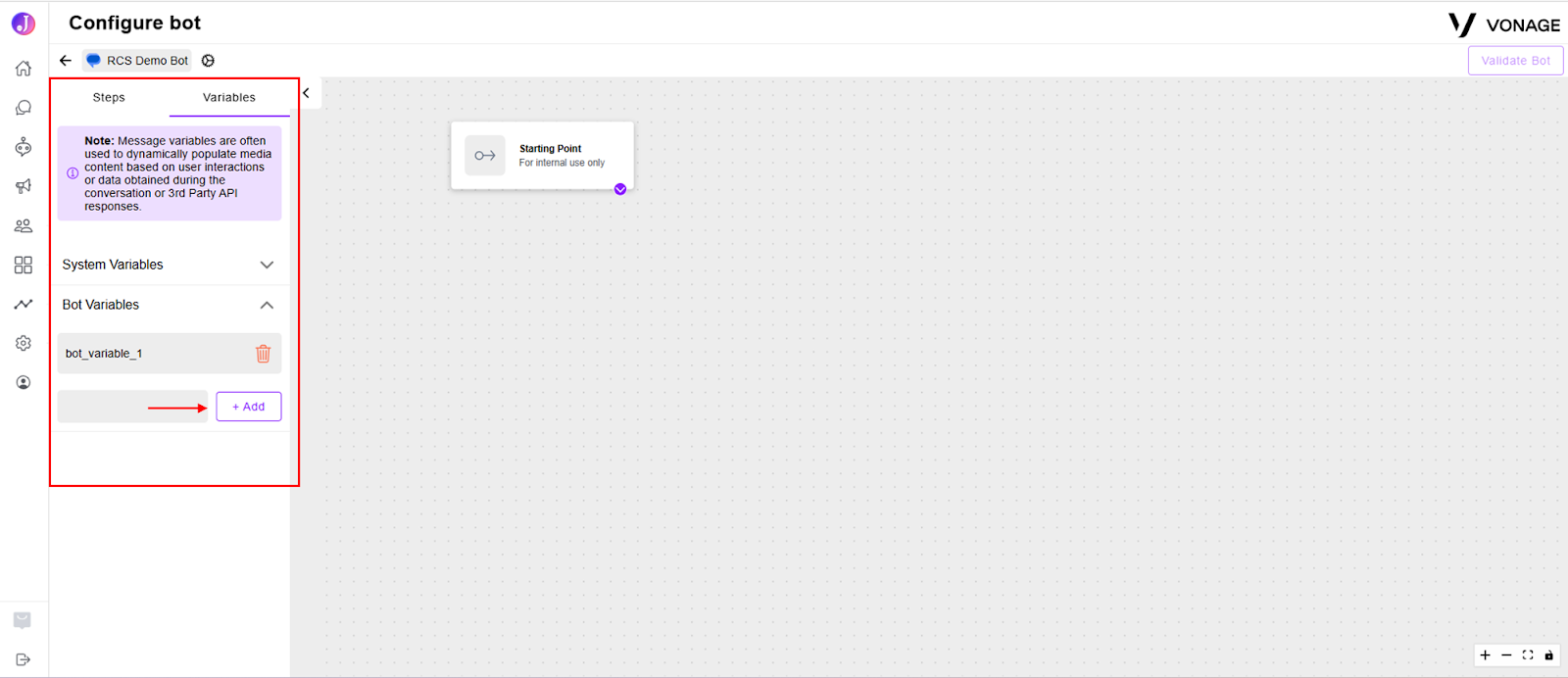Viewport: 1568px width, 678px height.
Task: Go back using the left arrow
Action: (66, 60)
